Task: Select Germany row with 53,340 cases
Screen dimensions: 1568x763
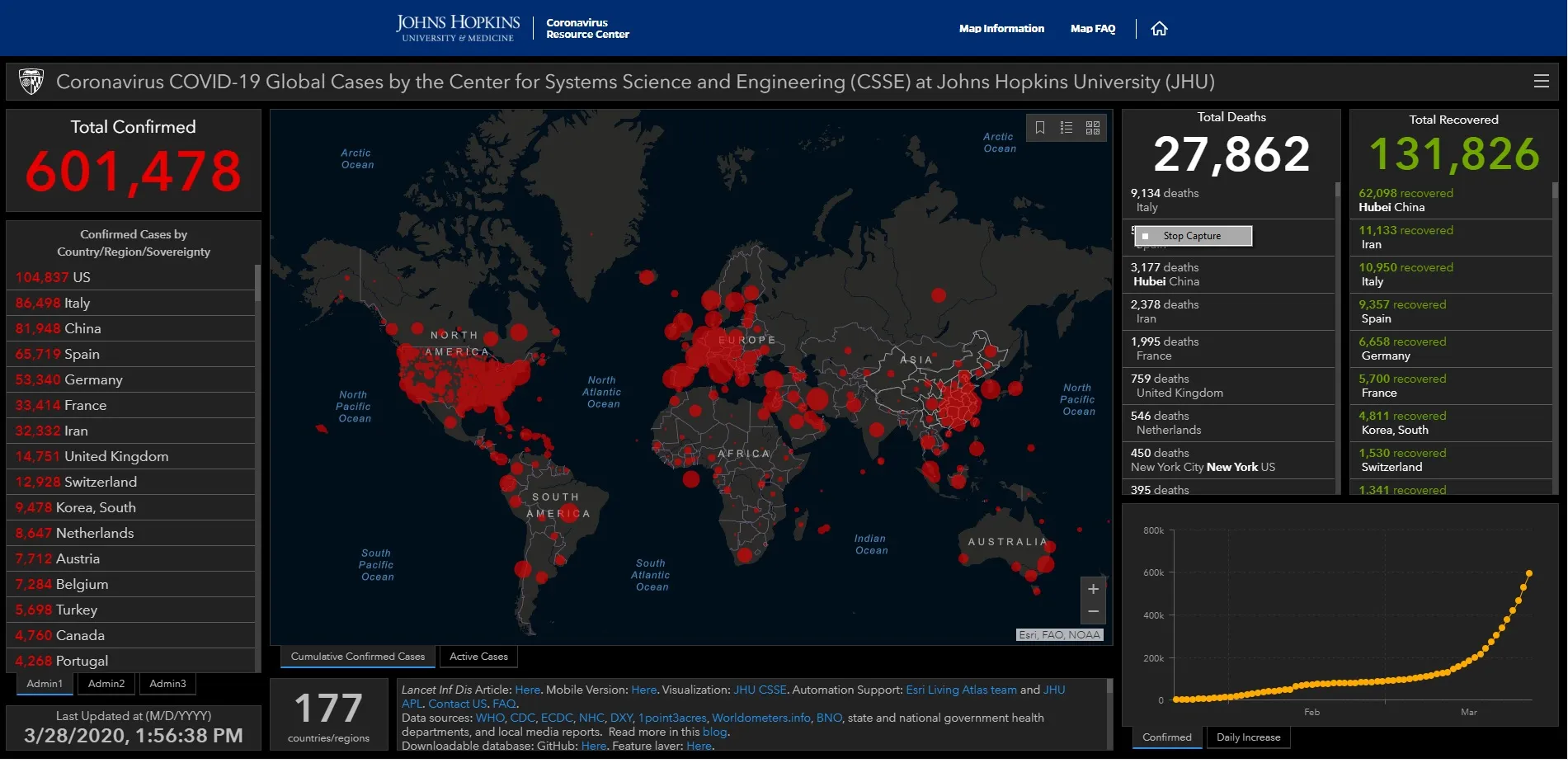Action: 132,379
